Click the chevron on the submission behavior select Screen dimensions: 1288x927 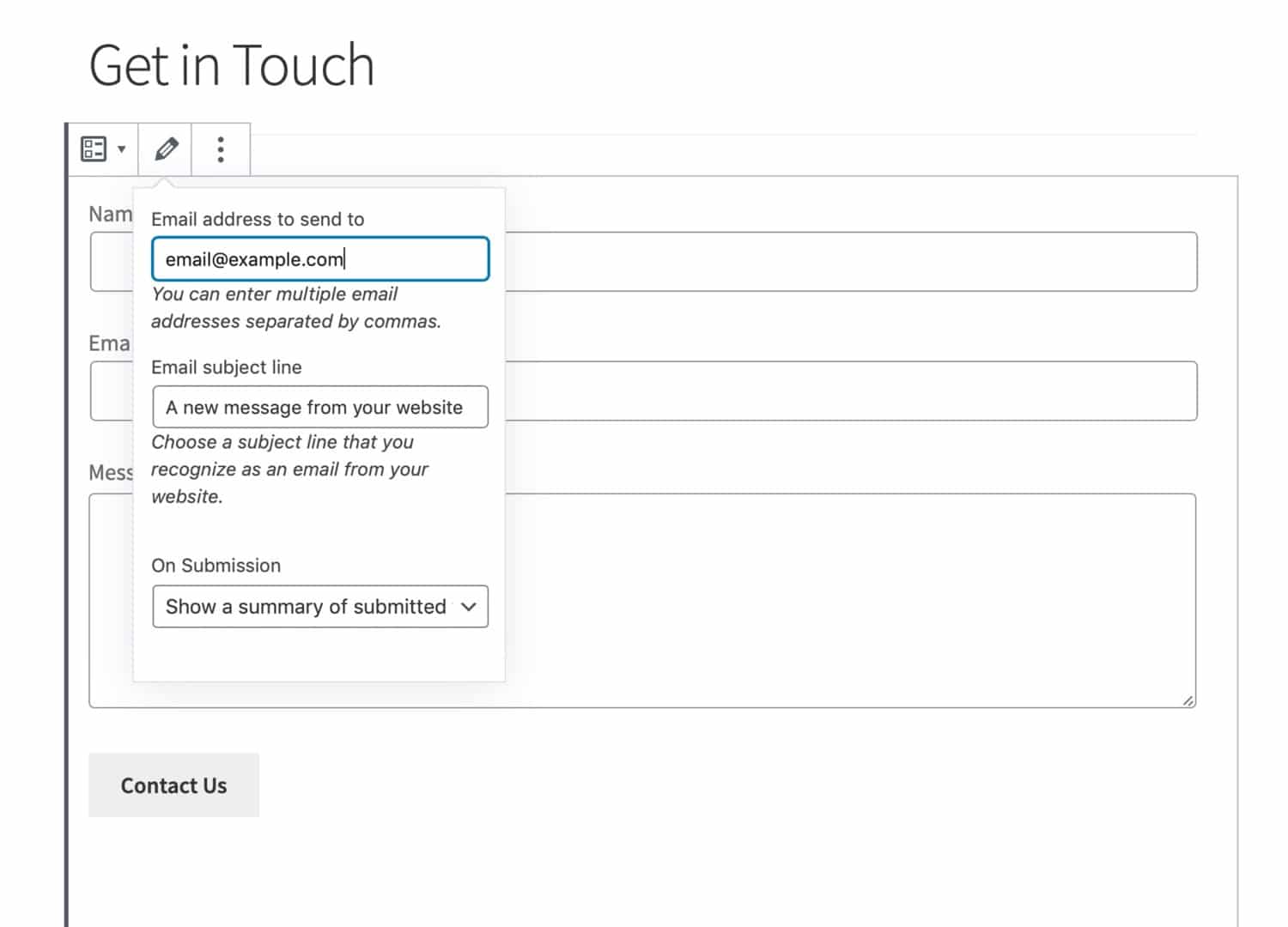pos(468,607)
